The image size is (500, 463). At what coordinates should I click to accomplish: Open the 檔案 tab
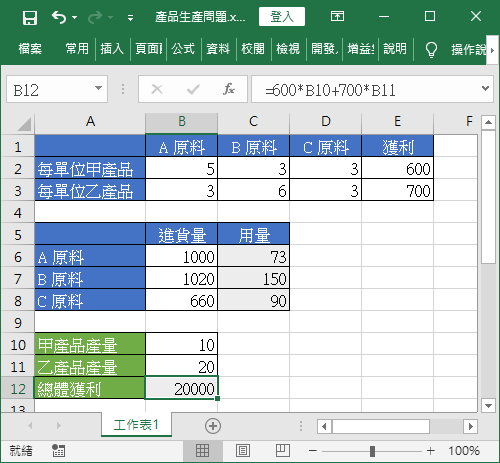click(x=30, y=49)
